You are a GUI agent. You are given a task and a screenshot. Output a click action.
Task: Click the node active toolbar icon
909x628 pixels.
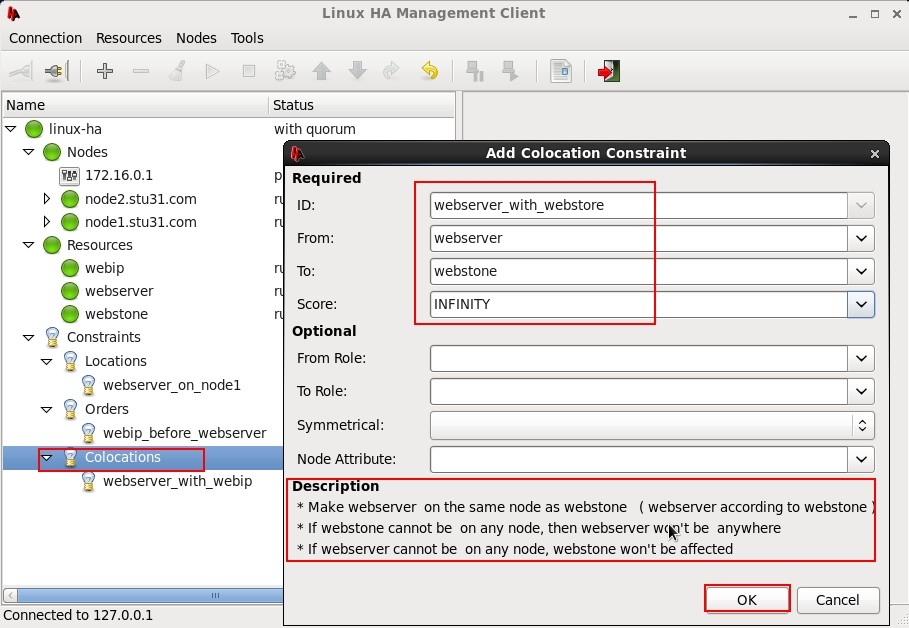pos(510,71)
